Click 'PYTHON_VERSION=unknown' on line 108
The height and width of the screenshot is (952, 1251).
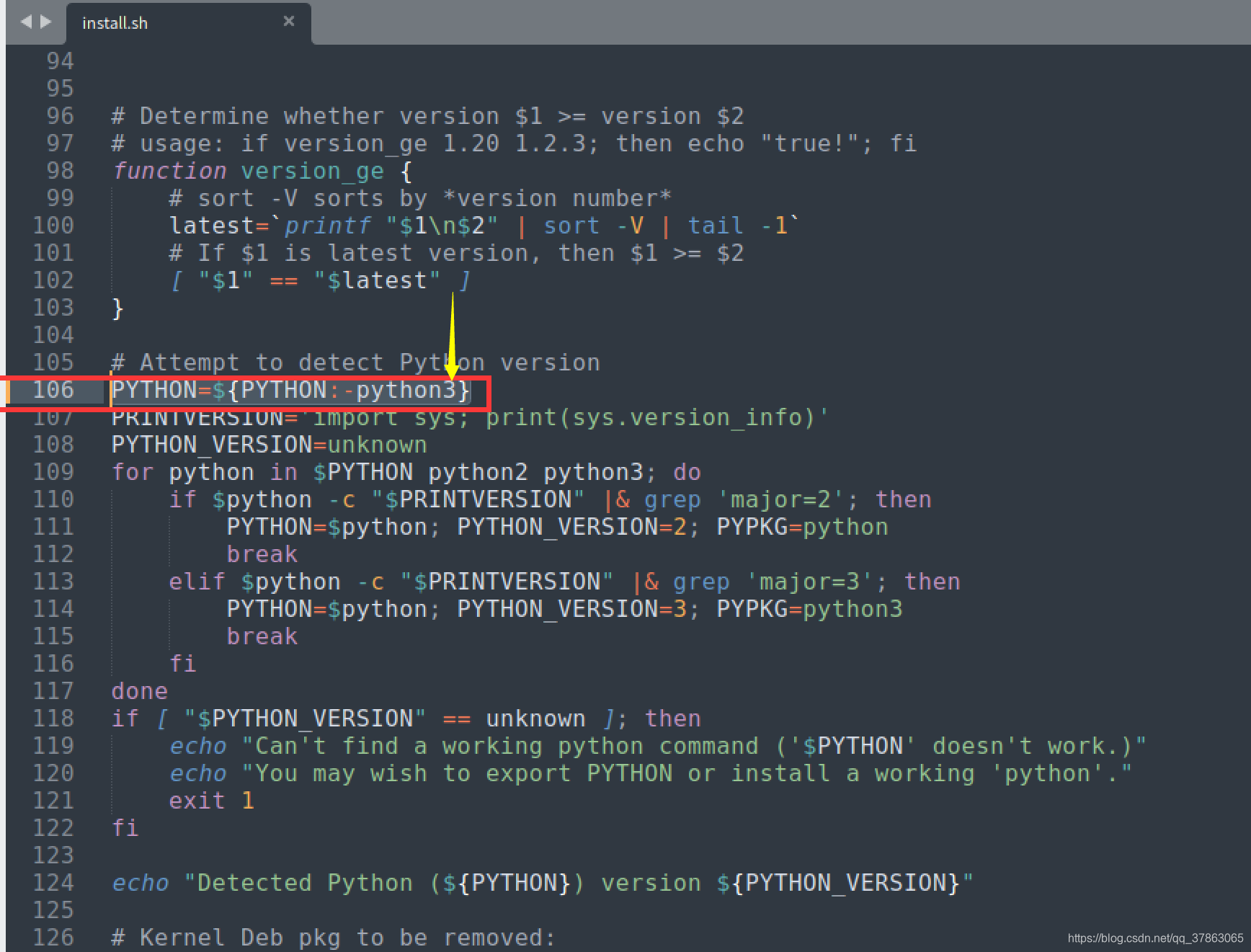click(x=270, y=445)
